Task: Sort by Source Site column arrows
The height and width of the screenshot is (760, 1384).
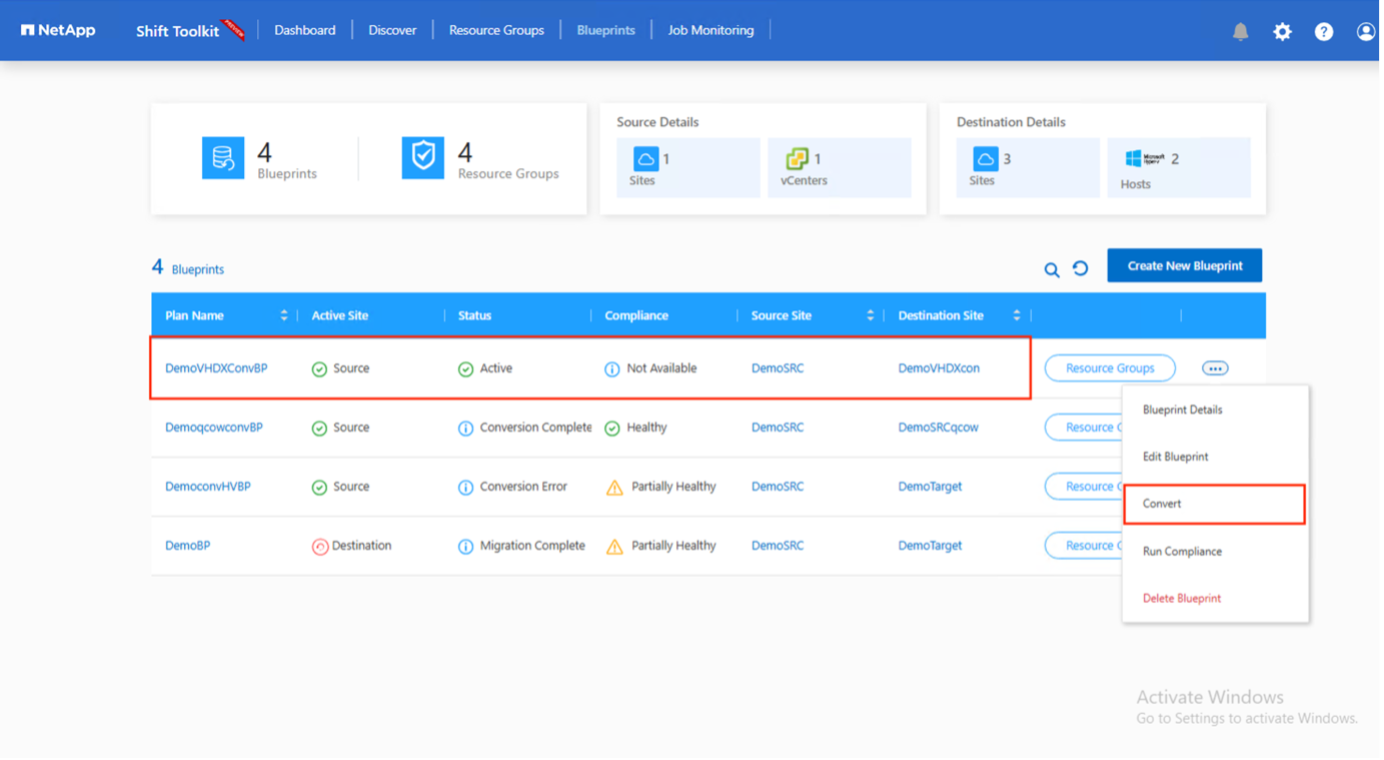Action: 870,316
